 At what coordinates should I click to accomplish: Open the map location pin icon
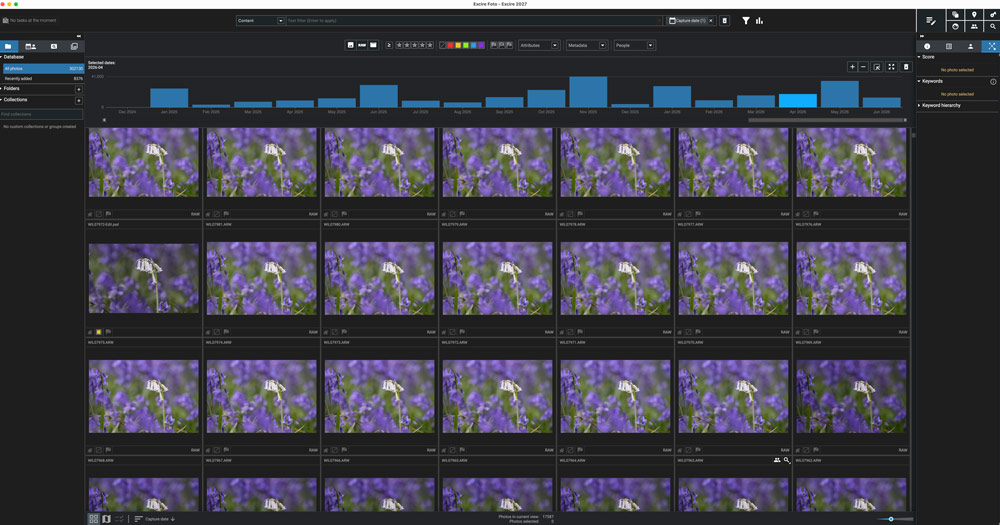click(x=974, y=14)
